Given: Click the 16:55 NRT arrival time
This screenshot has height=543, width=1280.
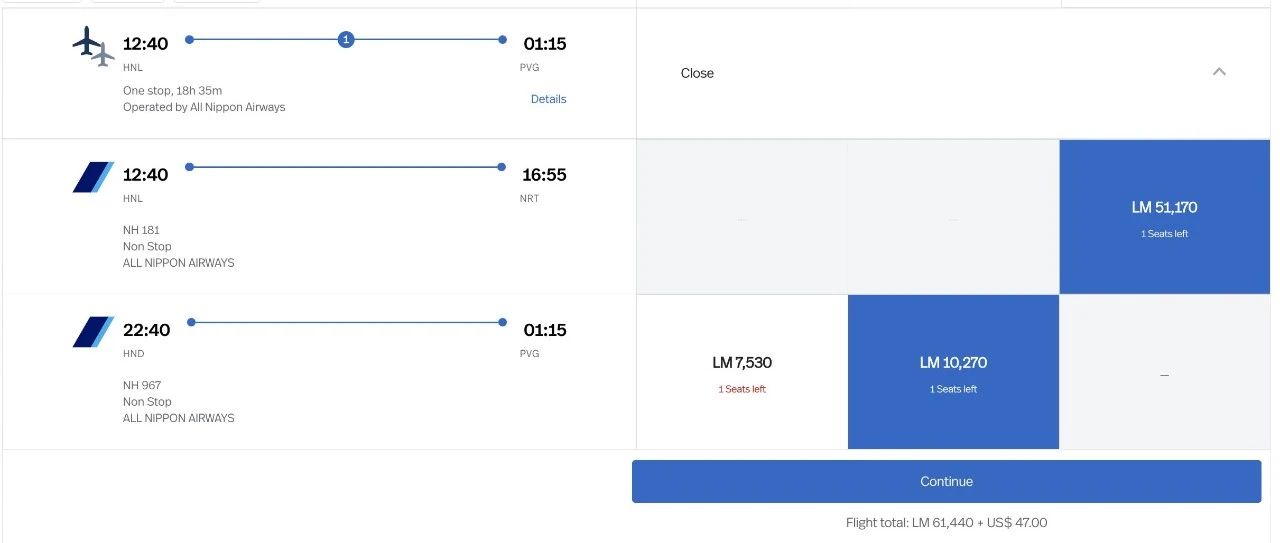Looking at the screenshot, I should (x=544, y=175).
